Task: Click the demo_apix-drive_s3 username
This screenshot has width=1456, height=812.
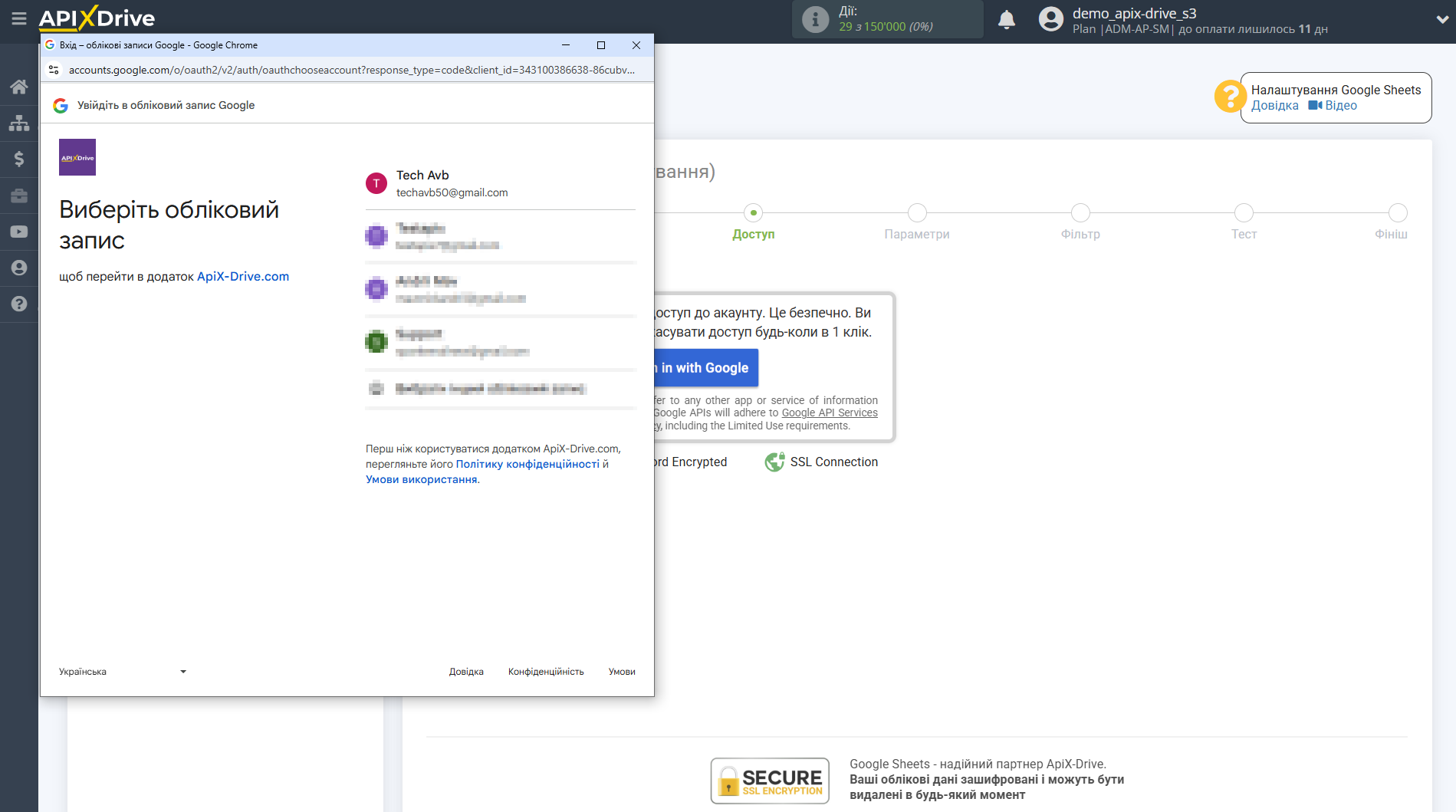Action: point(1134,13)
